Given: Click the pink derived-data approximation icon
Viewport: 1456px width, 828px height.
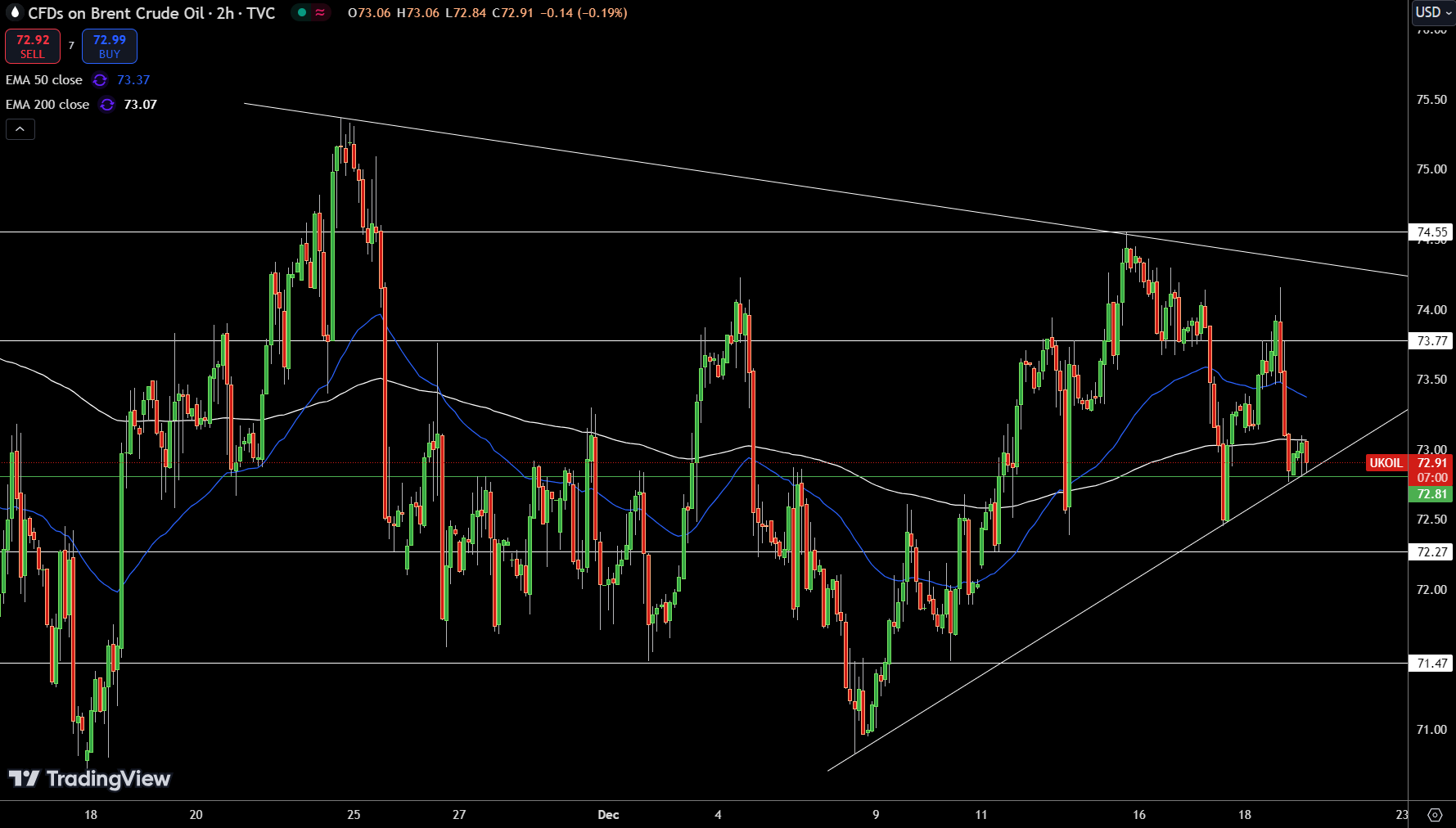Looking at the screenshot, I should (x=320, y=12).
